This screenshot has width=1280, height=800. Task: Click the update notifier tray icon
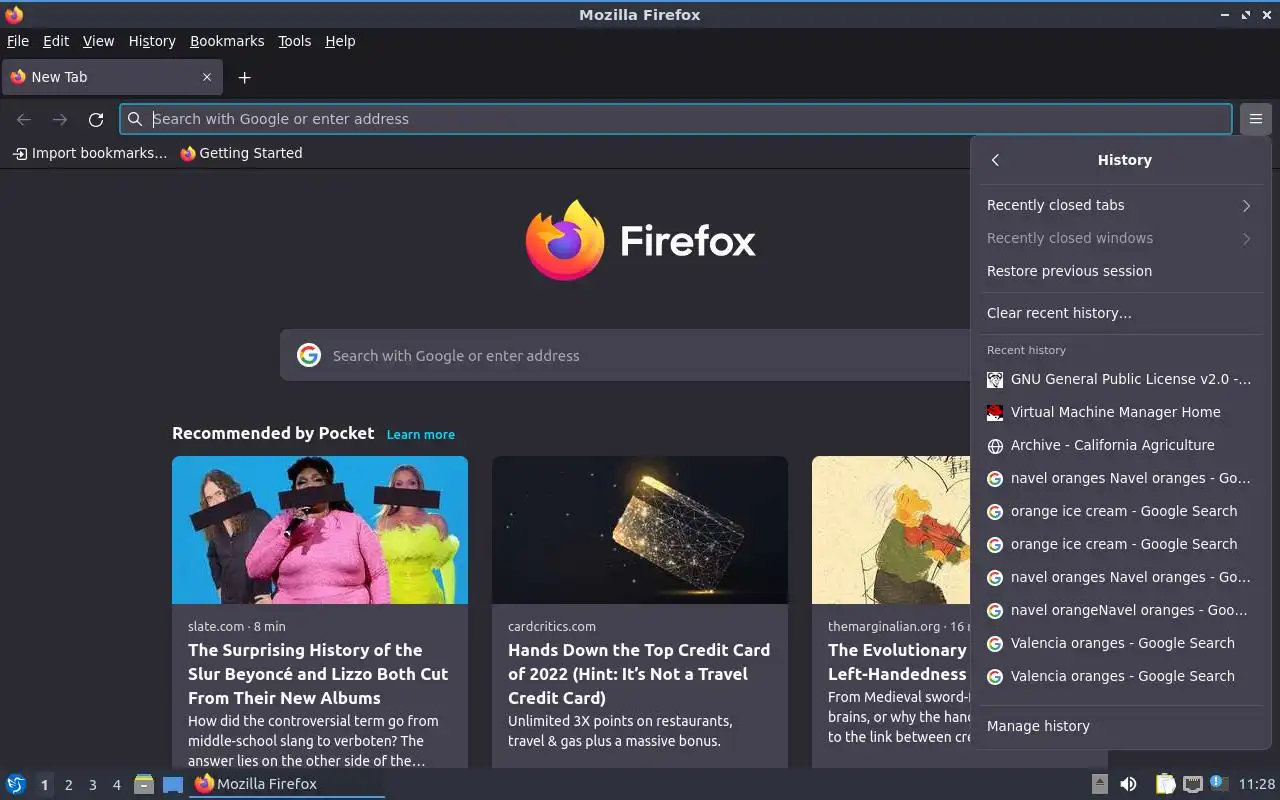tap(1218, 783)
